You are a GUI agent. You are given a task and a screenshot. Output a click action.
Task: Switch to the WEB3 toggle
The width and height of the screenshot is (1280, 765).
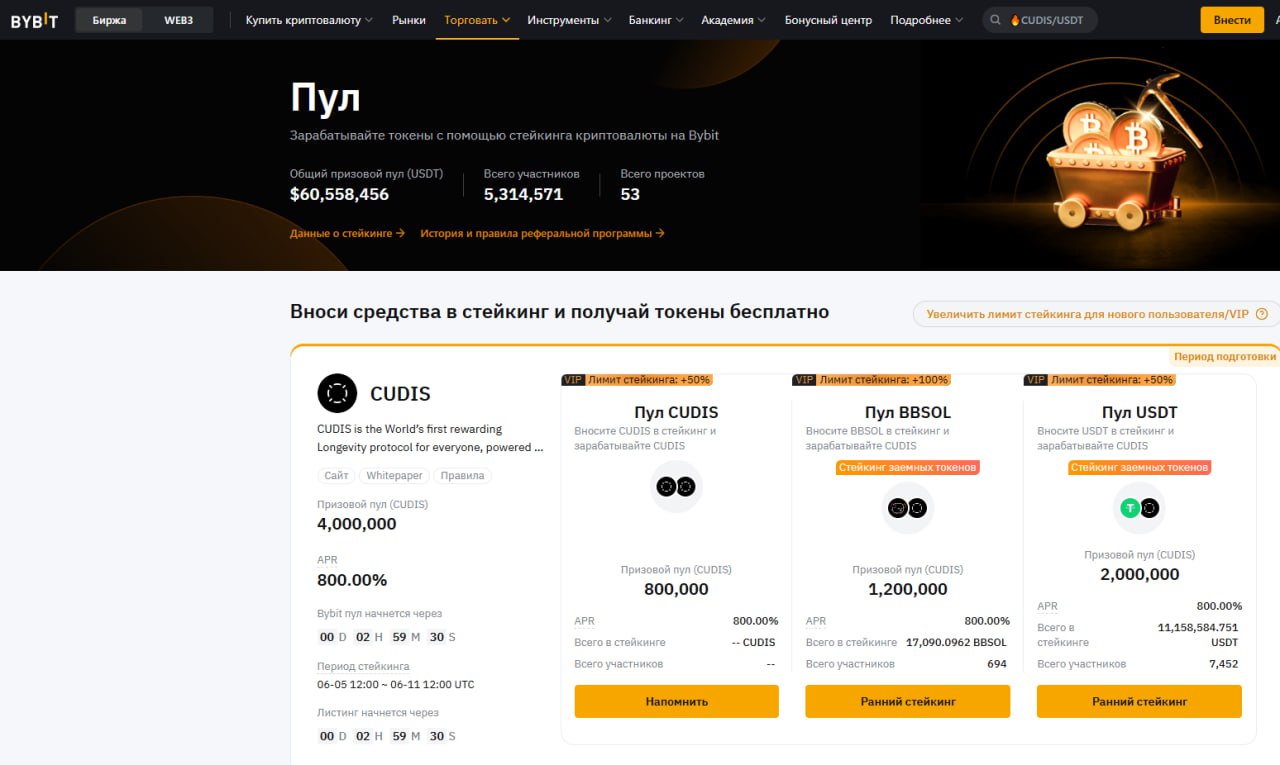click(178, 20)
